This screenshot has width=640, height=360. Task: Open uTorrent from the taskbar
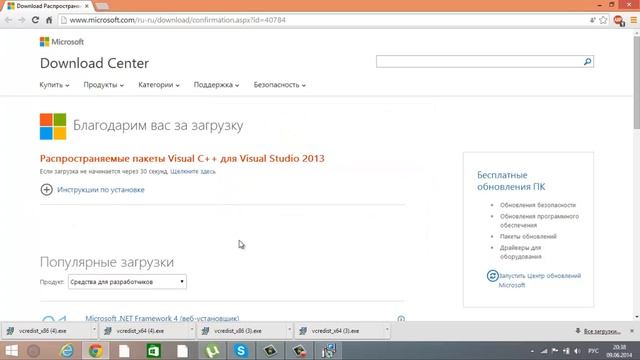[x=212, y=351]
